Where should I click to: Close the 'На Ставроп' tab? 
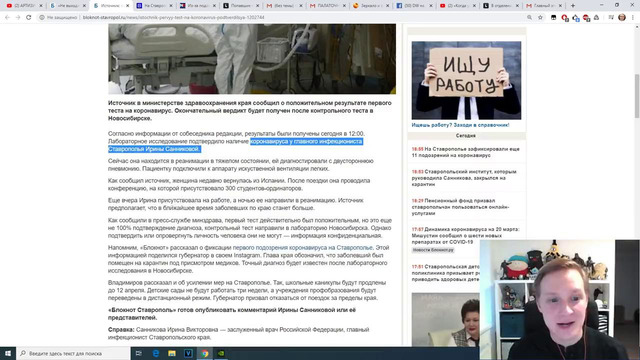click(171, 6)
